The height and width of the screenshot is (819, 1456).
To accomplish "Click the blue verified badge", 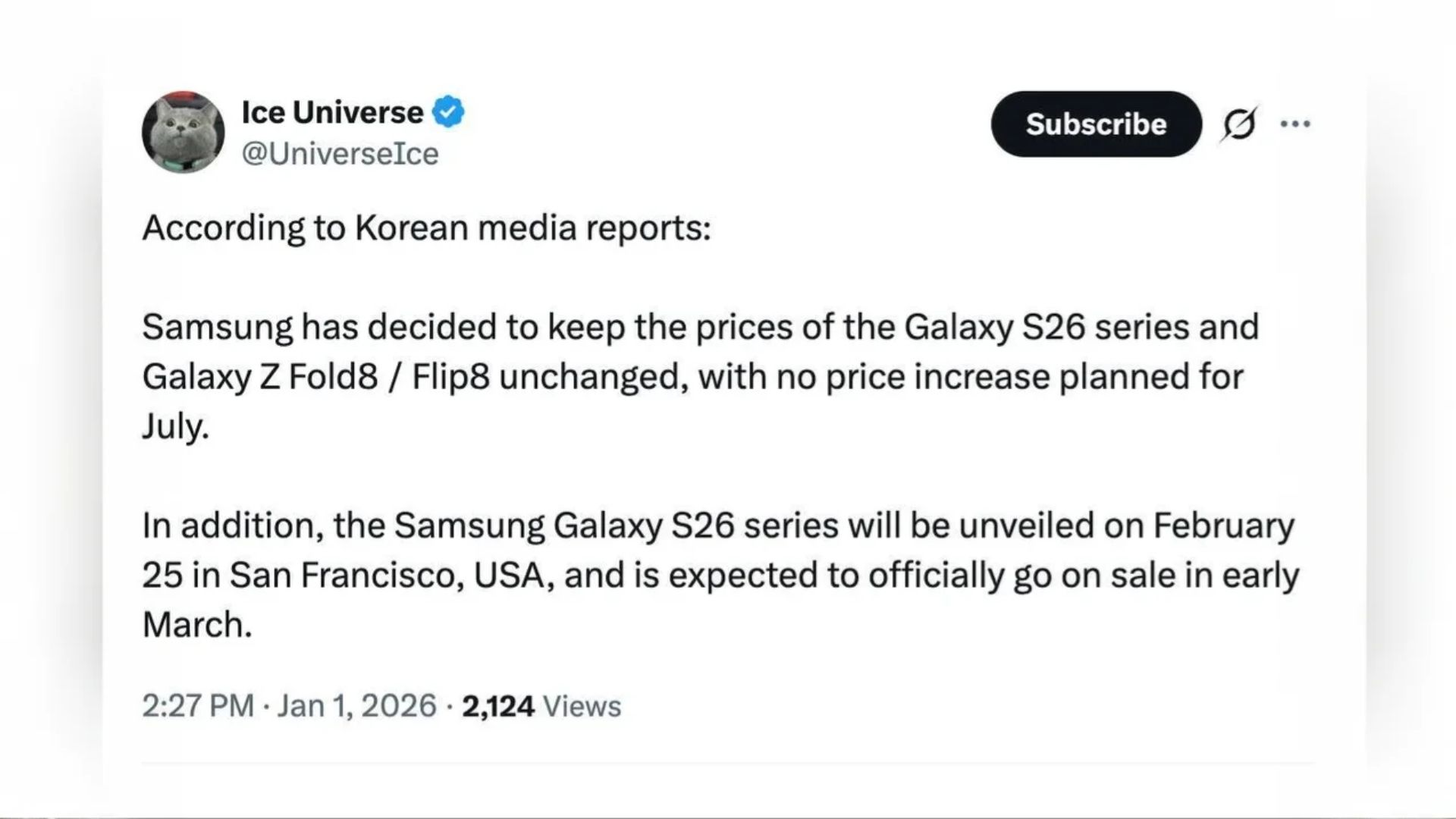I will 448,112.
